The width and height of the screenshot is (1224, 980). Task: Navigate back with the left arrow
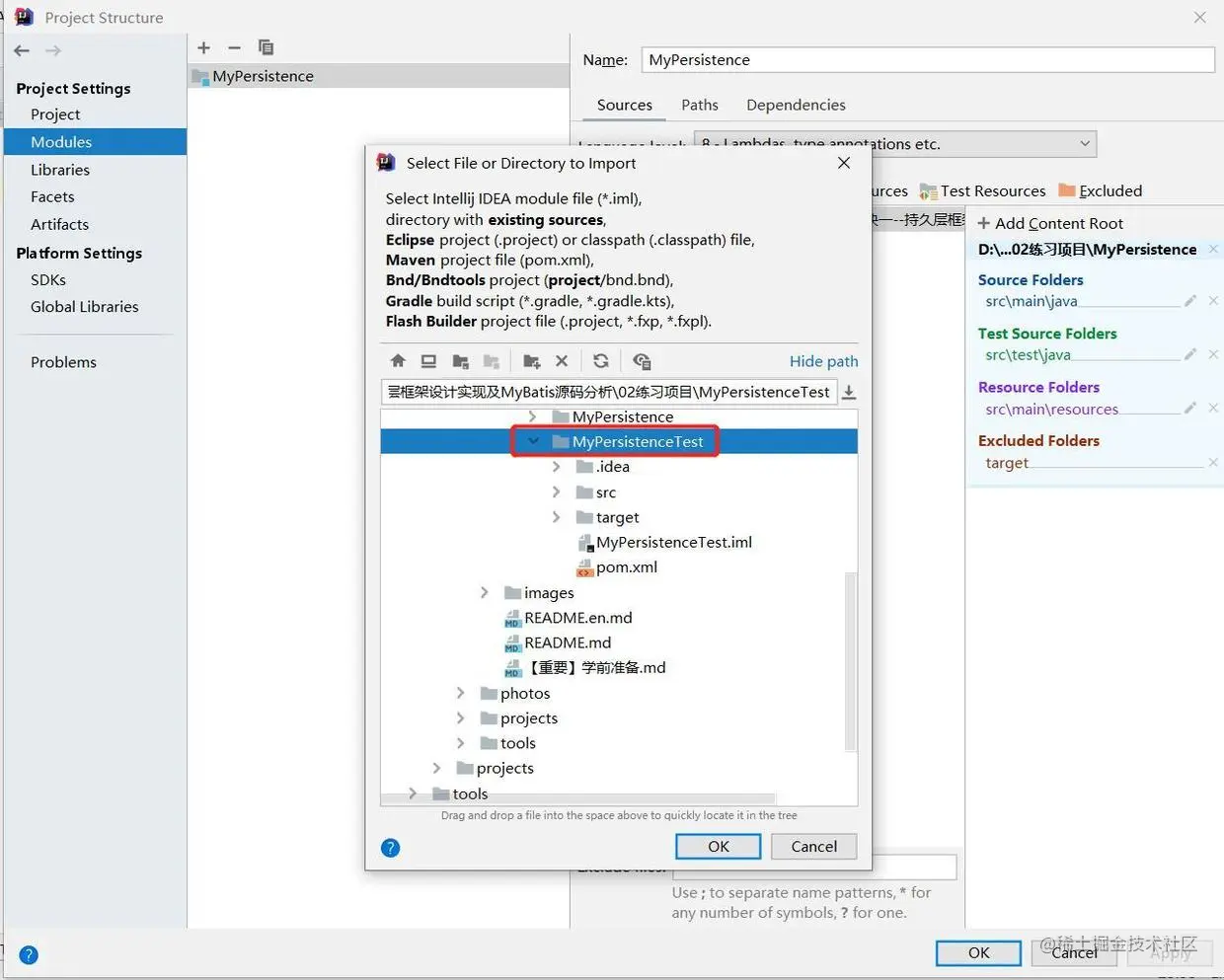[22, 50]
